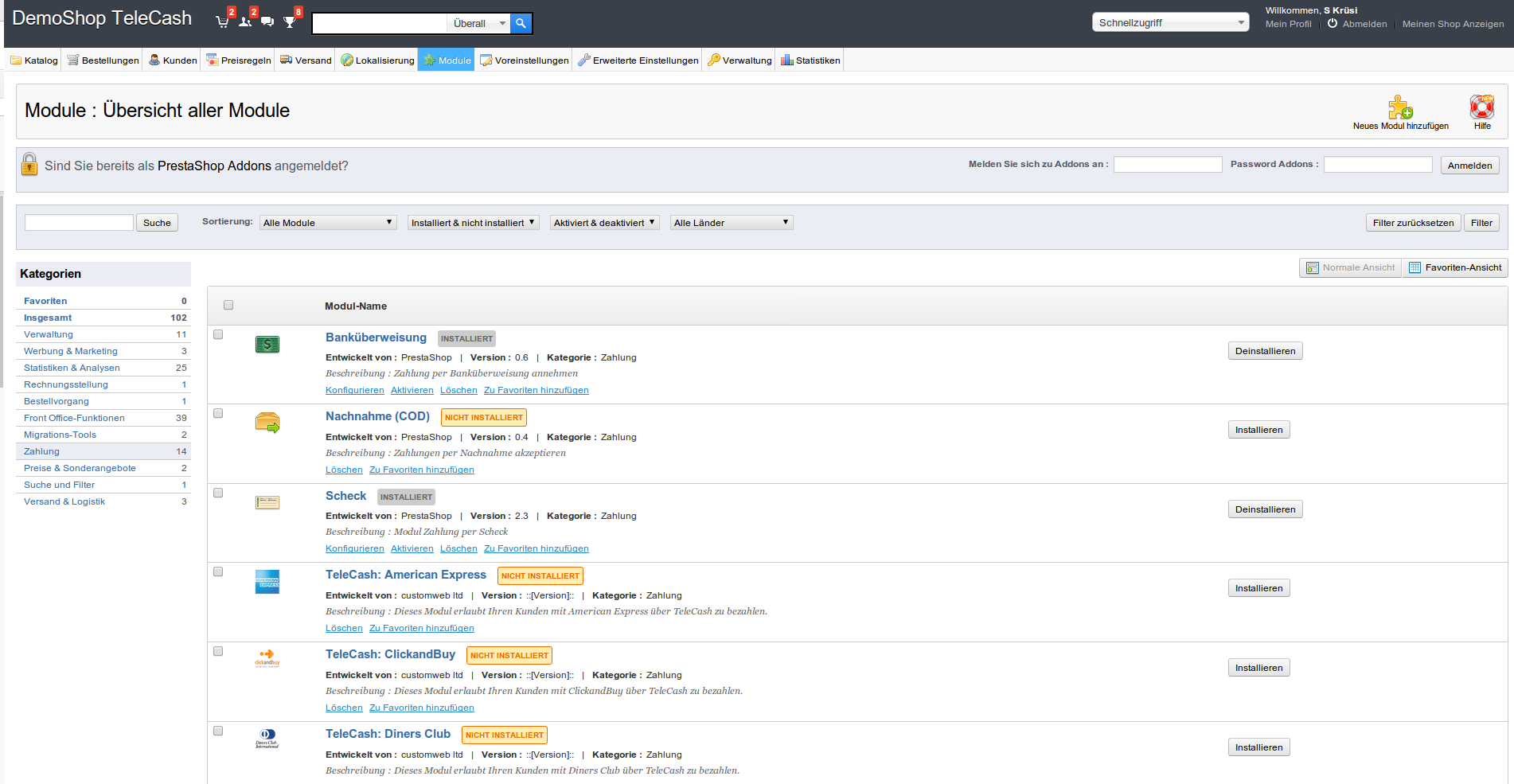
Task: Open the new customers notification icon
Action: (245, 21)
